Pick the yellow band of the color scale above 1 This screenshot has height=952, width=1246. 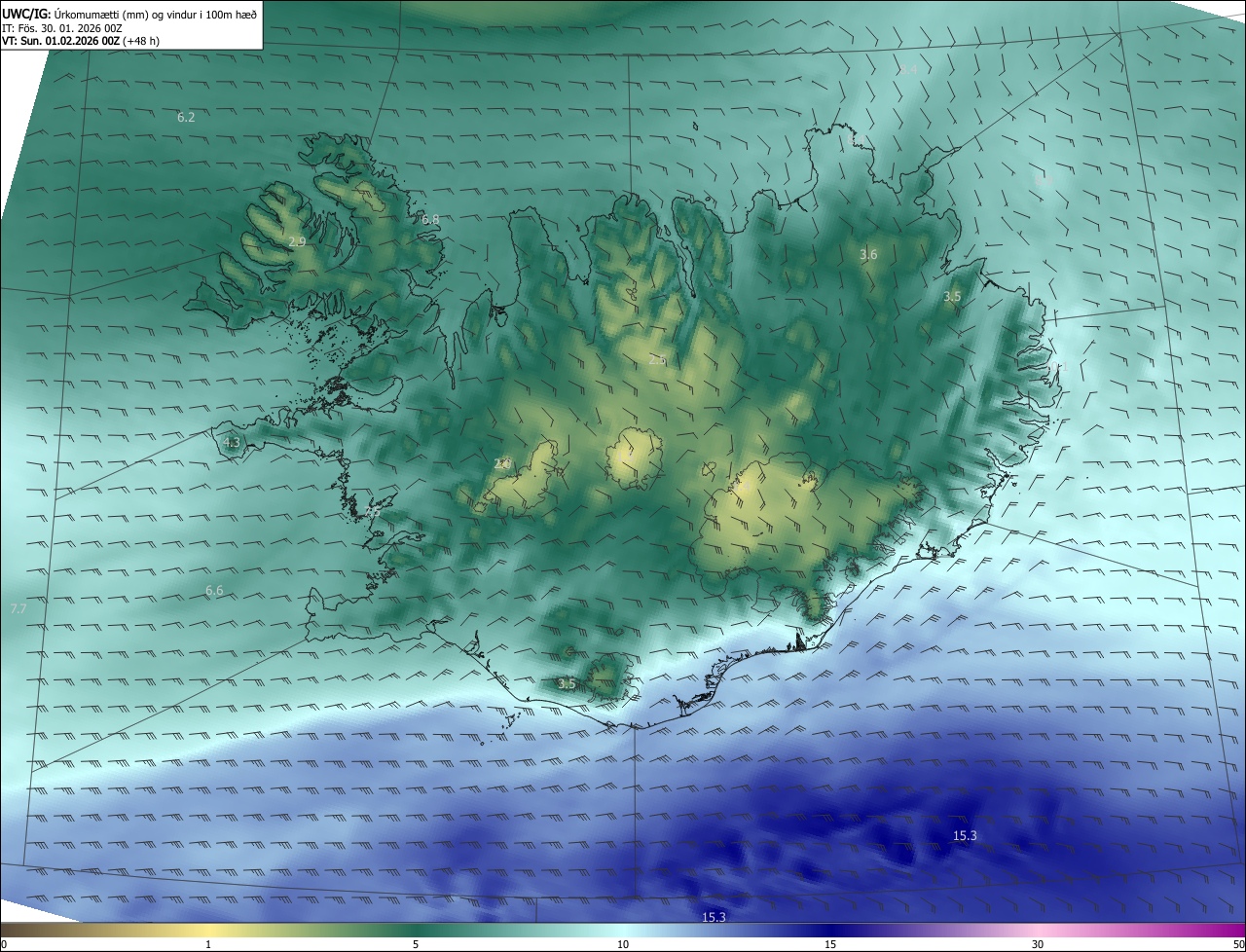tap(208, 930)
